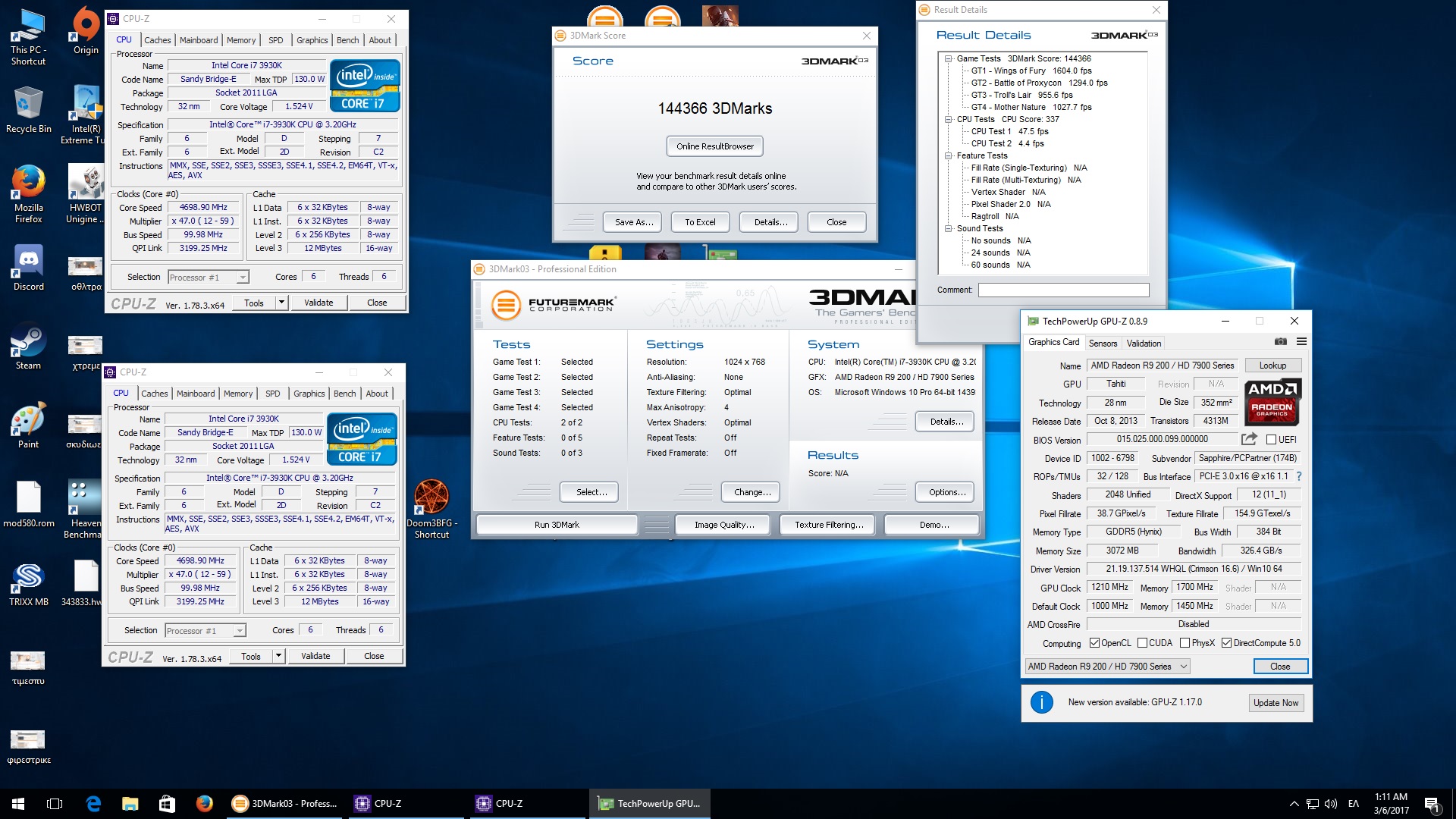This screenshot has width=1456, height=819.
Task: Open the Tools dropdown arrow in lower CPU-Z
Action: 278,656
